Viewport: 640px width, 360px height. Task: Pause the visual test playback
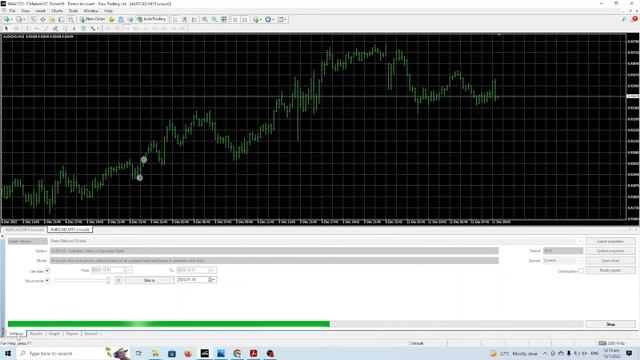pyautogui.click(x=118, y=280)
